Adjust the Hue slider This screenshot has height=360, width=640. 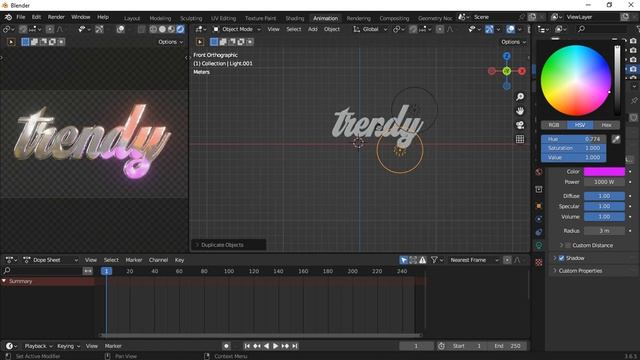573,139
